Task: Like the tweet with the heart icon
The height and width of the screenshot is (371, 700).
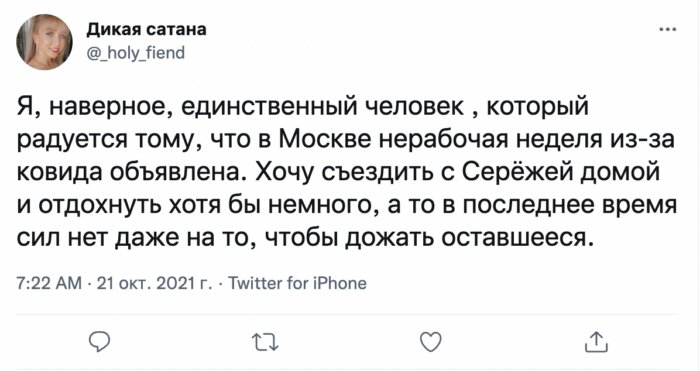Action: tap(431, 342)
